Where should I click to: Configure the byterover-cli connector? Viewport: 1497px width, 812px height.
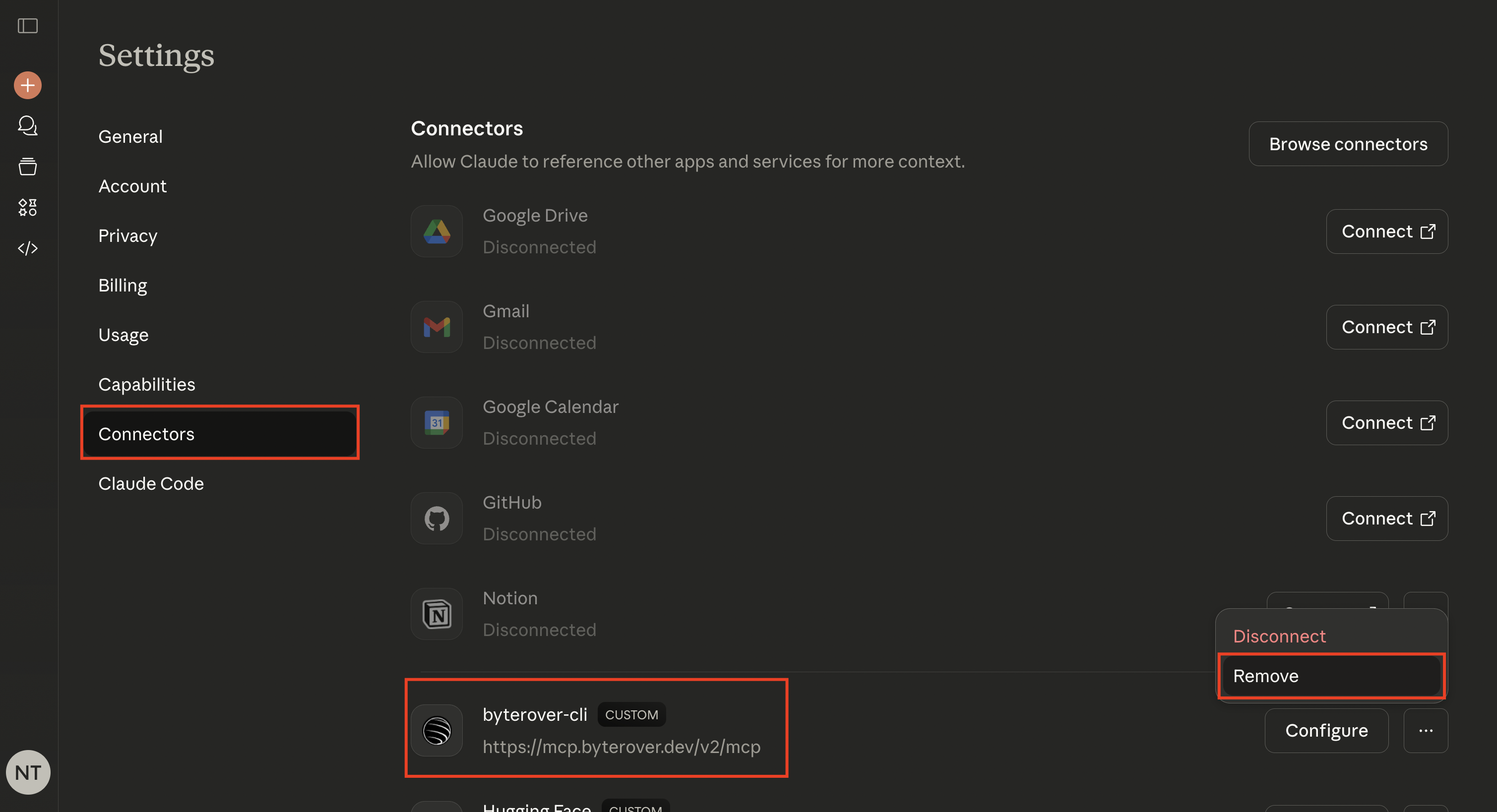click(x=1327, y=731)
